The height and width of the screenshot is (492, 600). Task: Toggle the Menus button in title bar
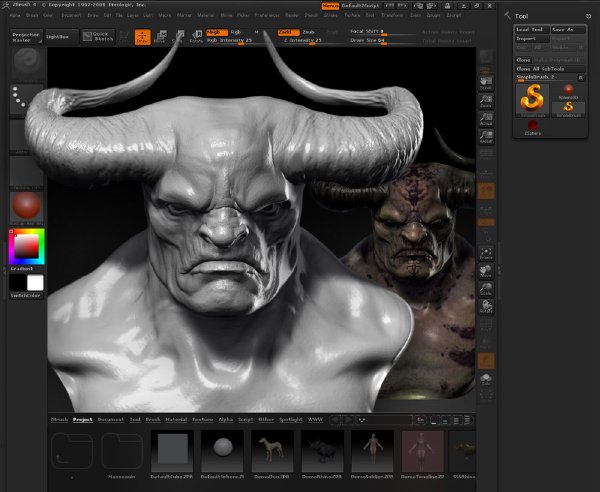pyautogui.click(x=330, y=6)
